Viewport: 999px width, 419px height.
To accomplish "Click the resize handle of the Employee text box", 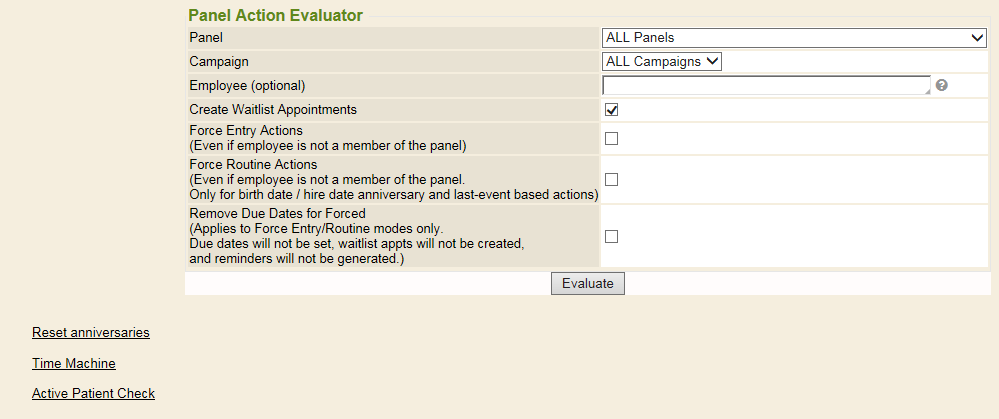I will coord(927,92).
